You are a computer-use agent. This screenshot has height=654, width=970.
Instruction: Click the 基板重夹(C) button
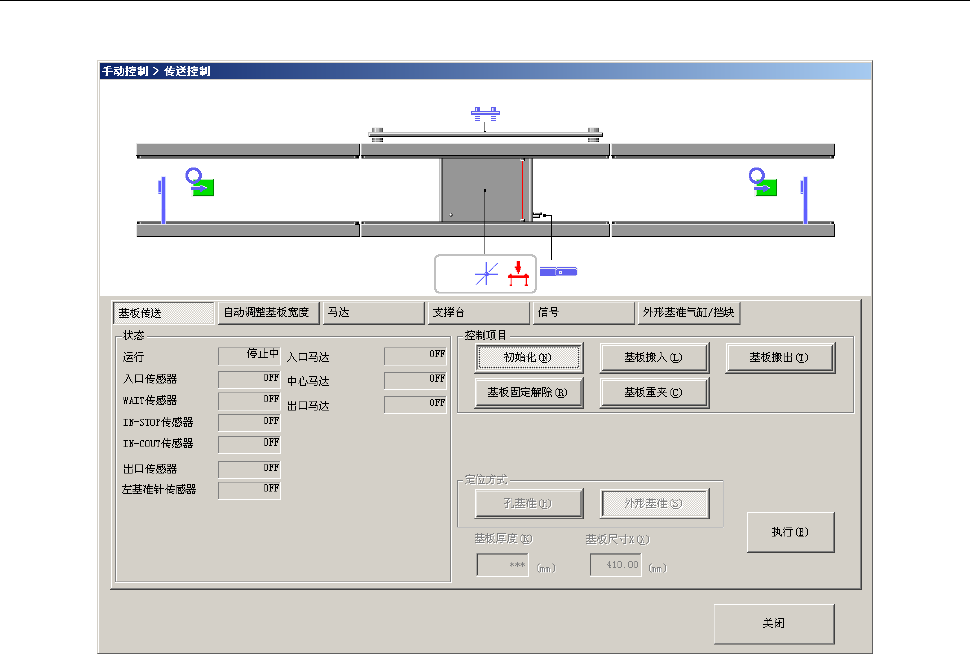tap(655, 393)
